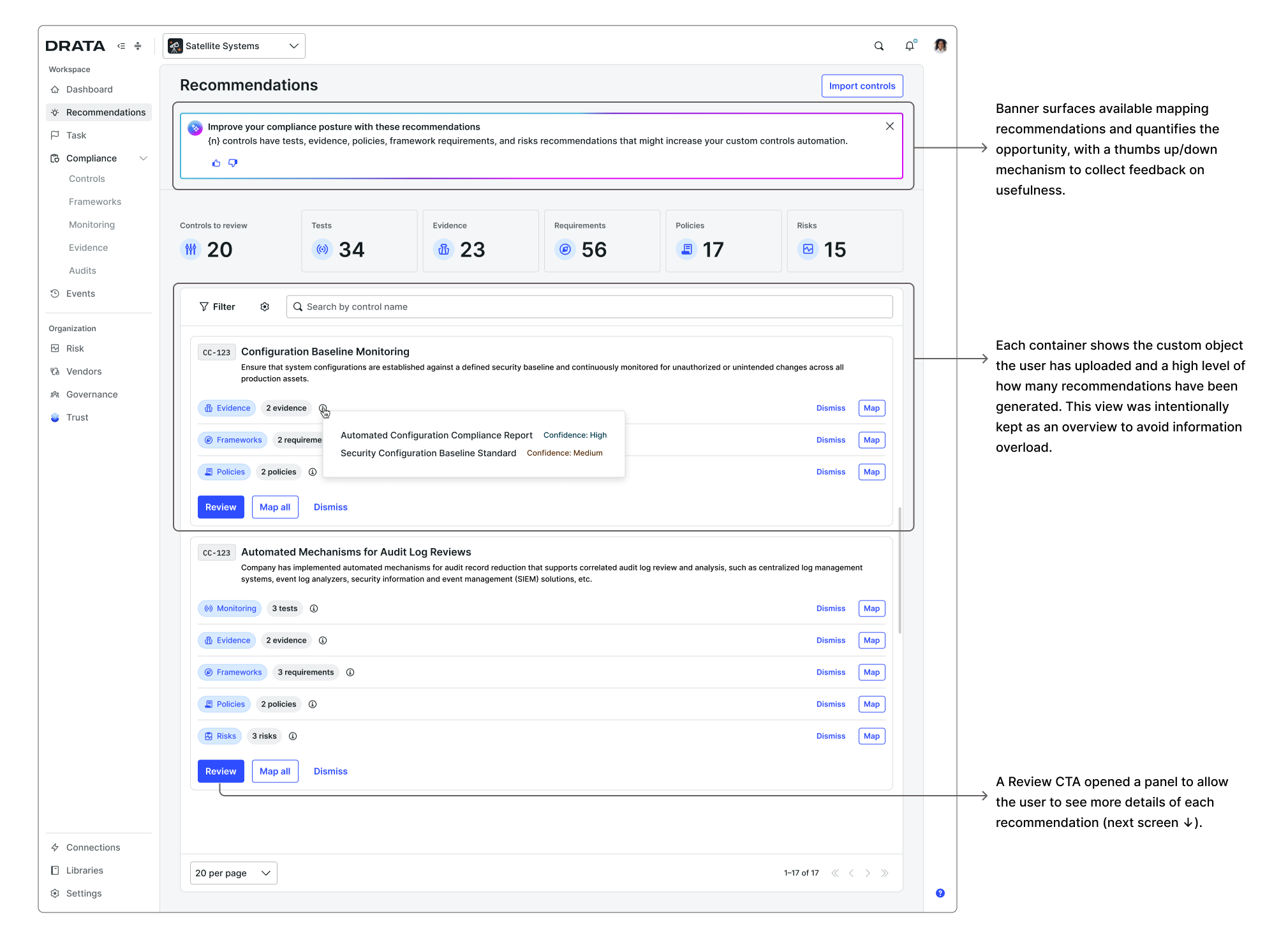Click the Risks tag chip
The height and width of the screenshot is (938, 1288).
(219, 736)
